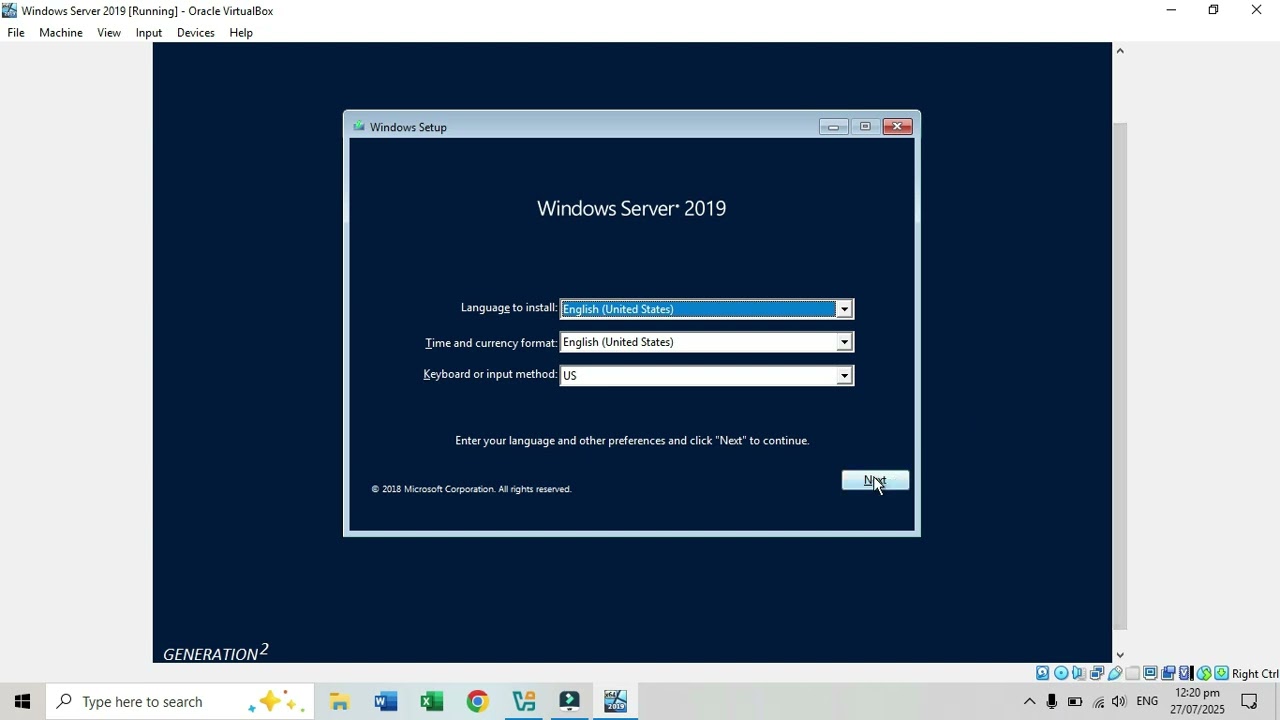Click the mouse integration status icon

tap(1204, 673)
